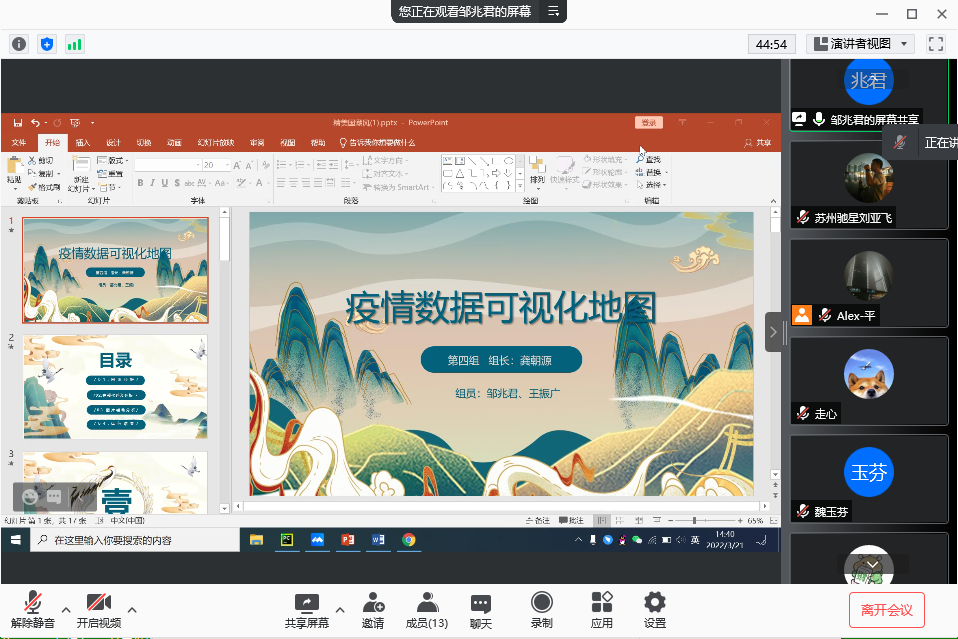Click the blue security shield icon
The width and height of the screenshot is (958, 639).
[x=47, y=44]
